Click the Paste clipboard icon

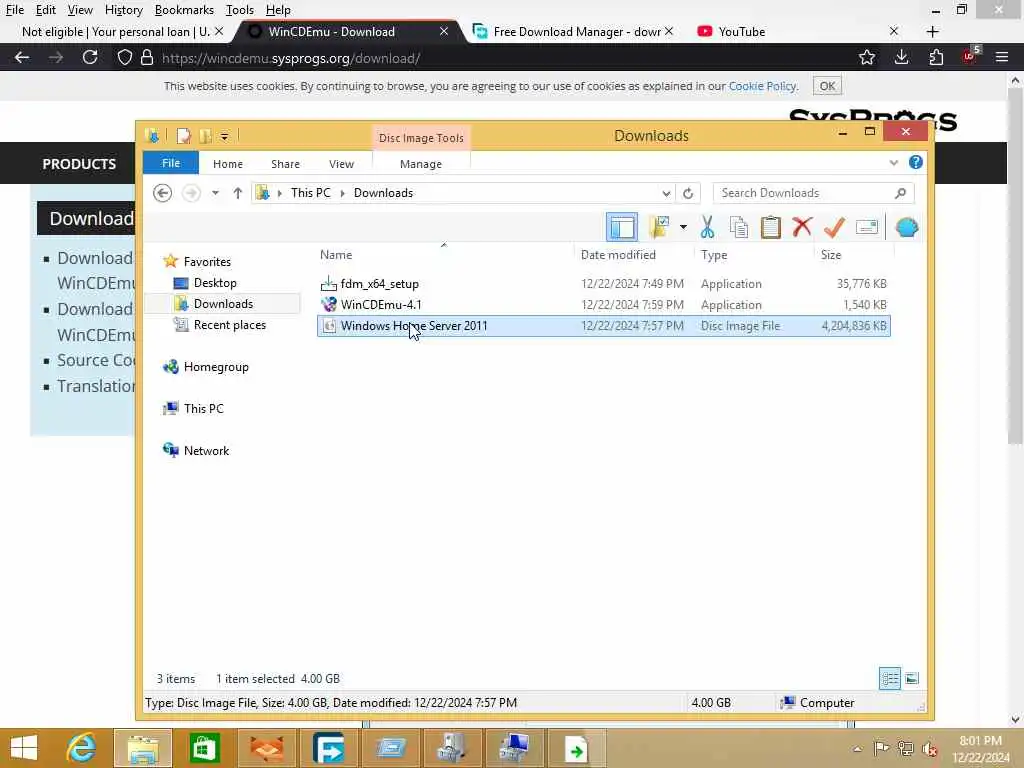pyautogui.click(x=771, y=227)
